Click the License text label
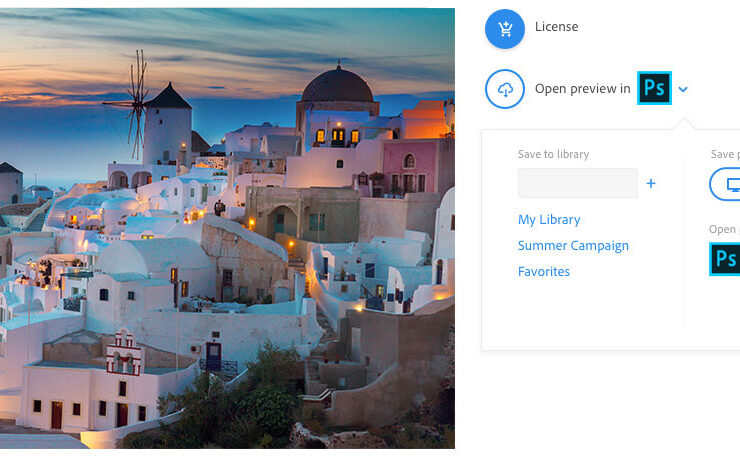Image resolution: width=740 pixels, height=458 pixels. (556, 27)
